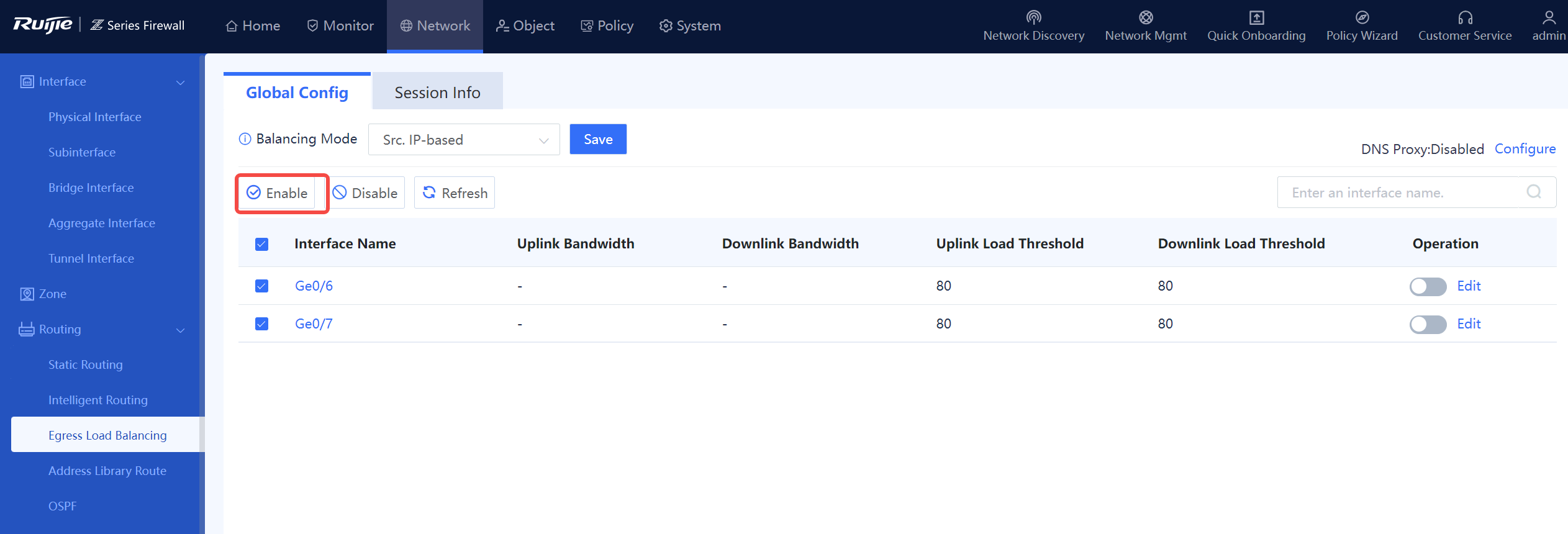1568x534 pixels.
Task: Open Static Routing in sidebar
Action: tap(86, 364)
